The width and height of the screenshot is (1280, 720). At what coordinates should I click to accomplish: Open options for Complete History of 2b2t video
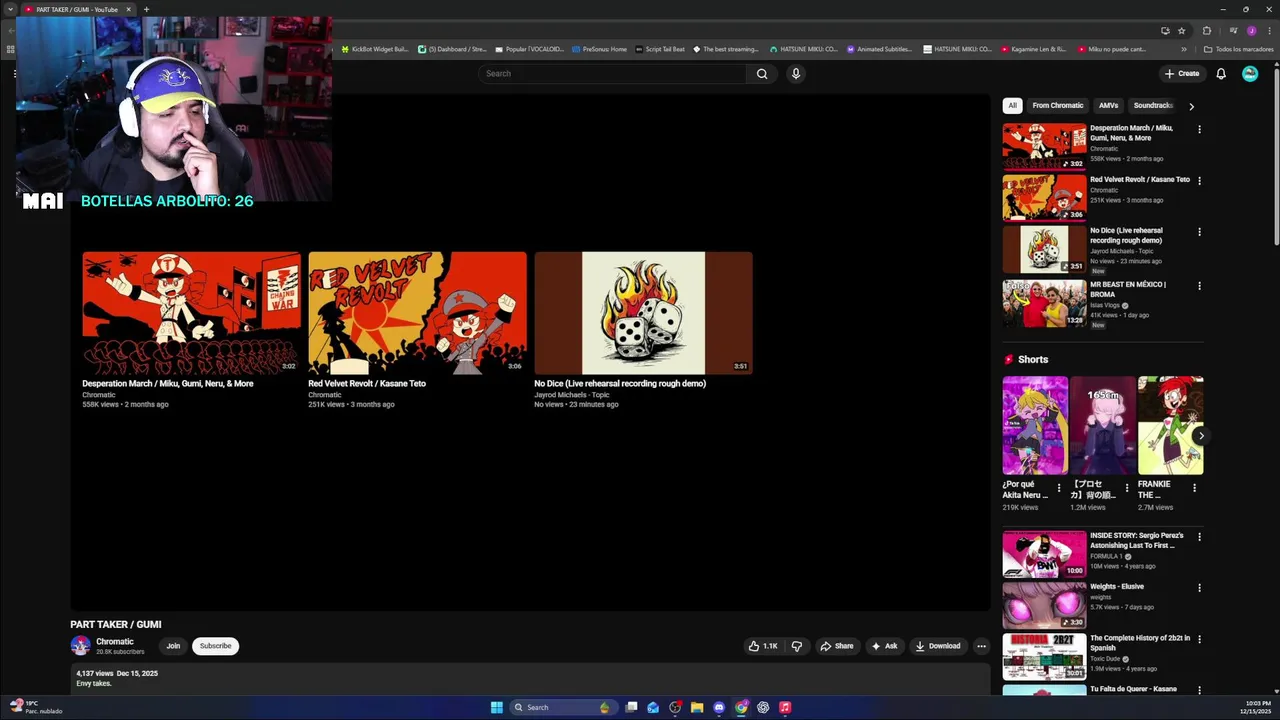click(1199, 639)
